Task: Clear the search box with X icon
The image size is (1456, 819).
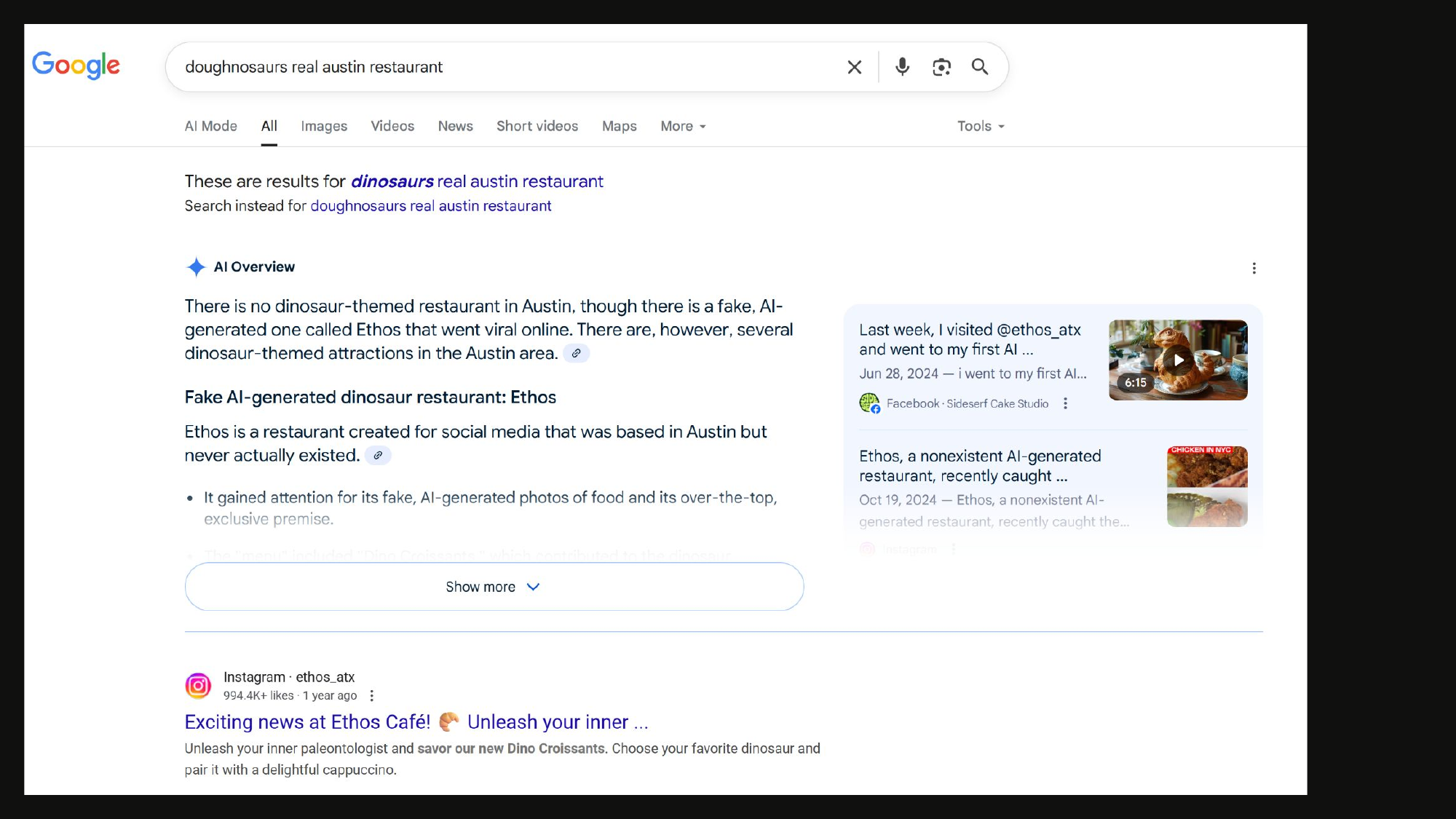Action: pos(855,67)
